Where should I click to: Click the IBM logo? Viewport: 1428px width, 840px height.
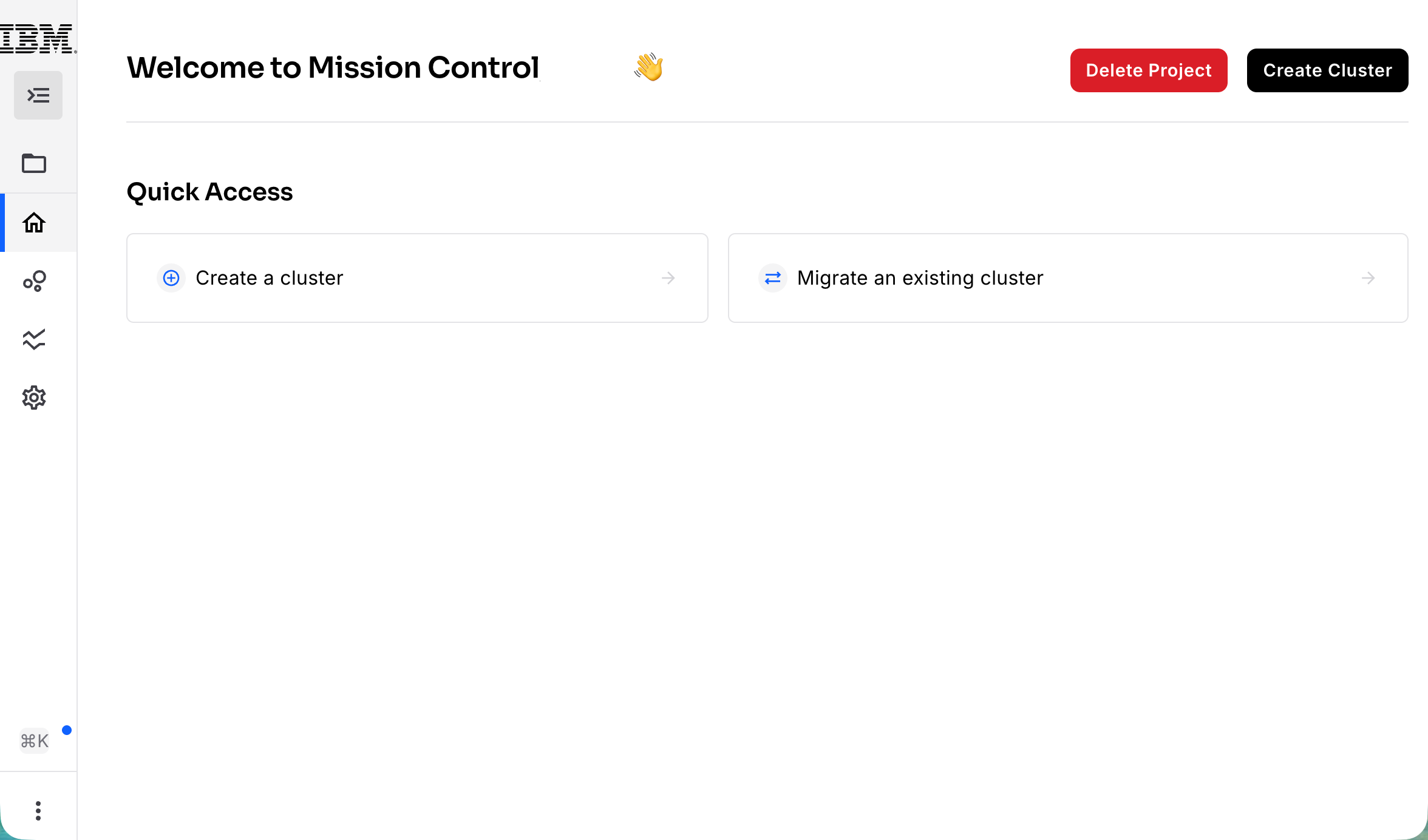click(38, 38)
